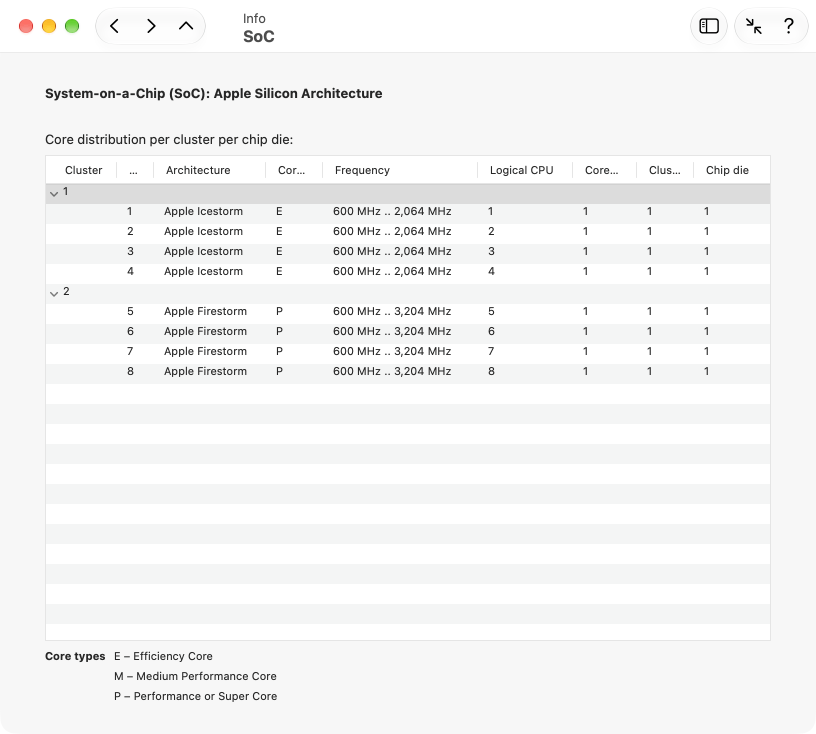The width and height of the screenshot is (816, 734).
Task: Select the cluster 2 group row
Action: [x=408, y=294]
